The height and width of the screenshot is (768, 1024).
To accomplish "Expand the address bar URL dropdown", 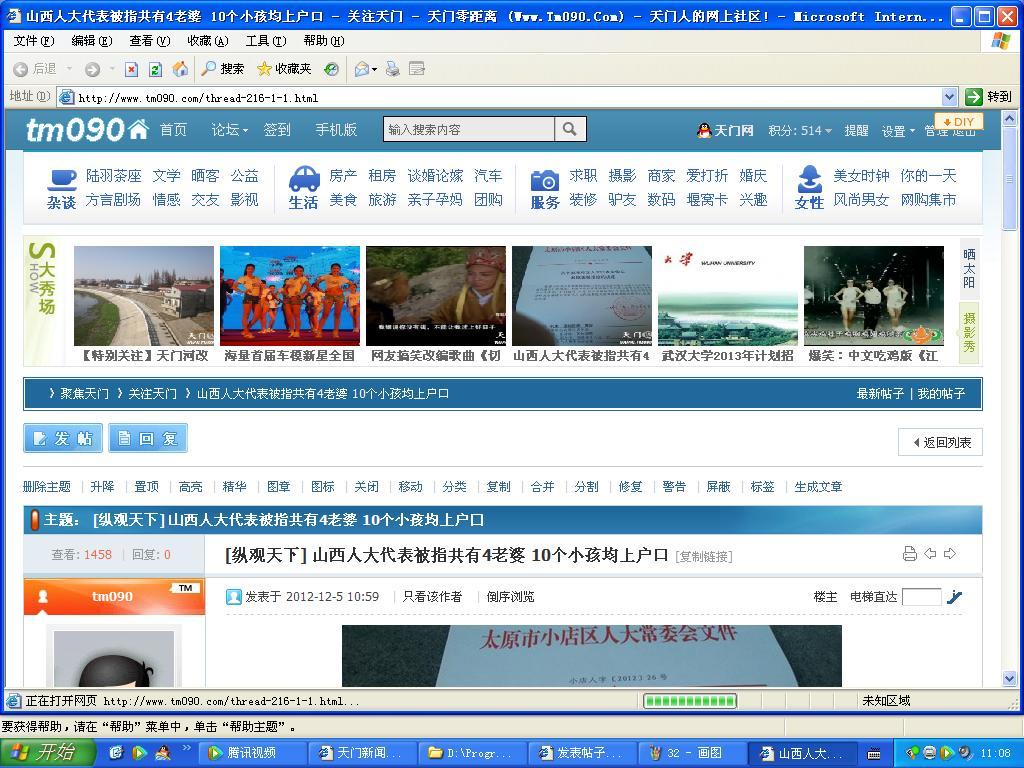I will pyautogui.click(x=949, y=97).
